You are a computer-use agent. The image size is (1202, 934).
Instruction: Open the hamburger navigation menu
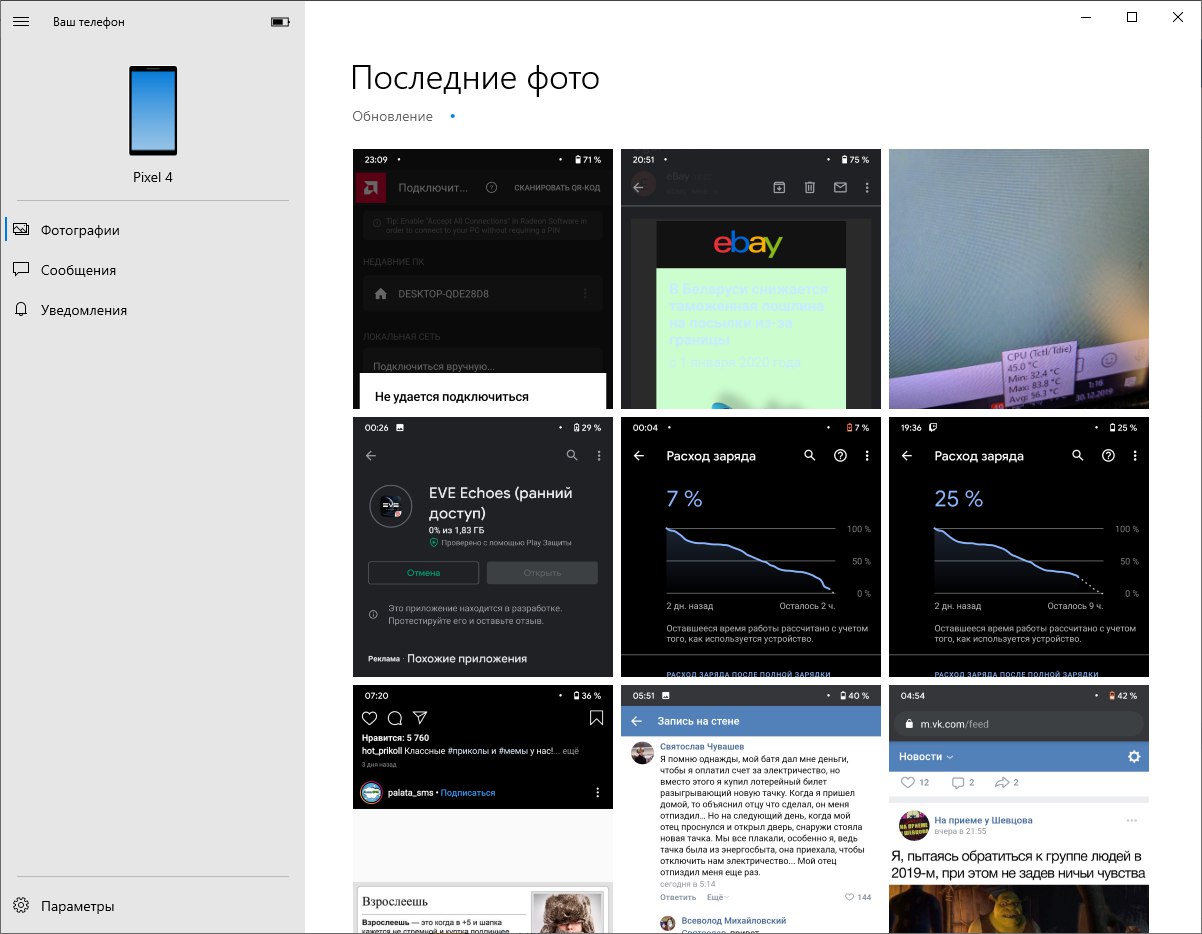[21, 21]
